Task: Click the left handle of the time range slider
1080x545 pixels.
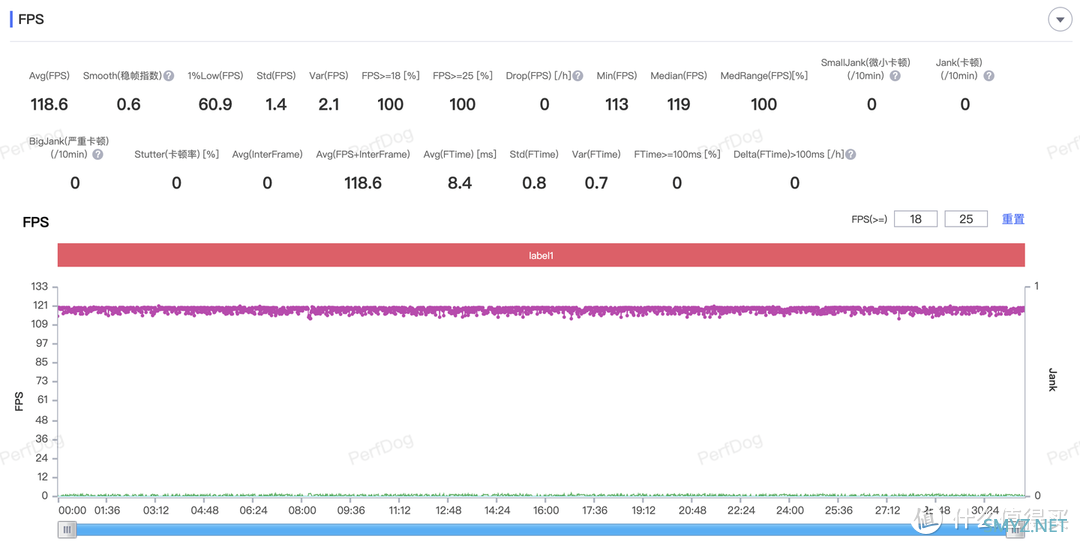Action: 67,530
